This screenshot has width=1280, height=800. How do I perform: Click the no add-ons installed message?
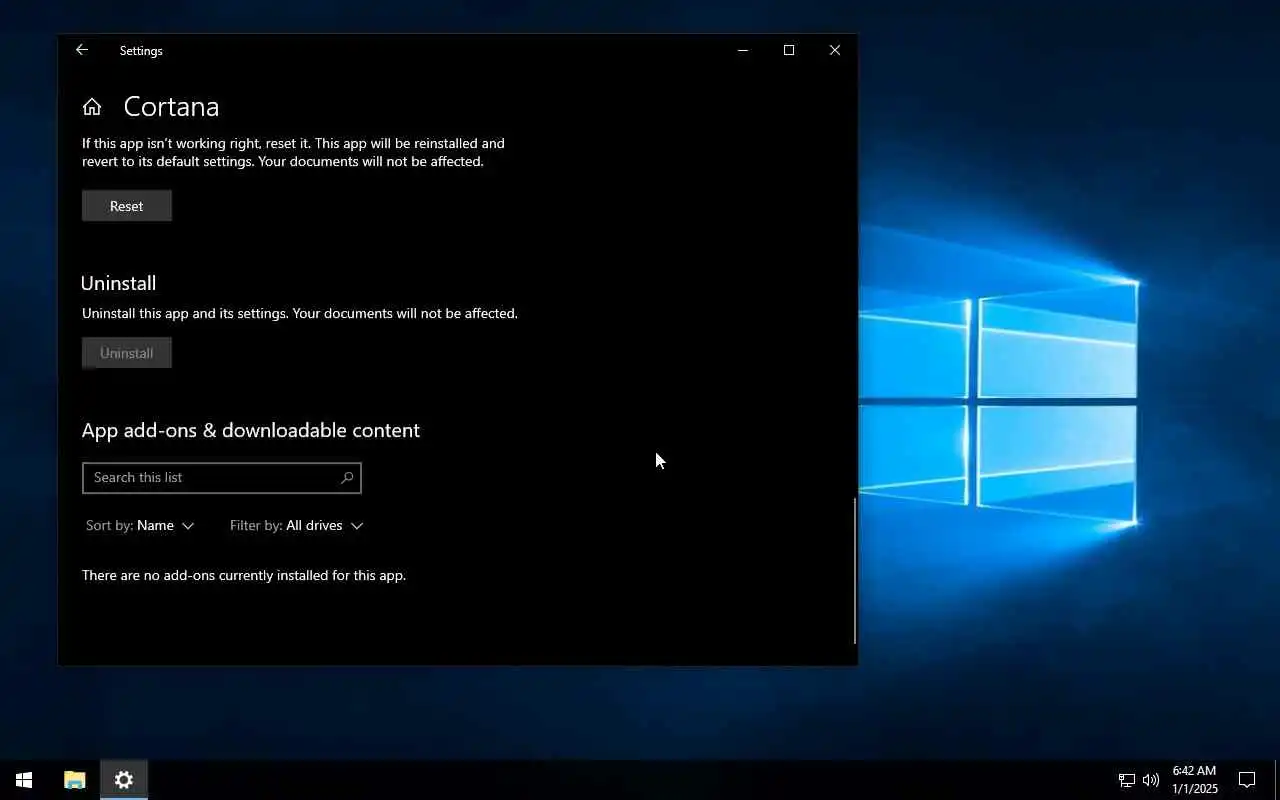click(x=244, y=575)
